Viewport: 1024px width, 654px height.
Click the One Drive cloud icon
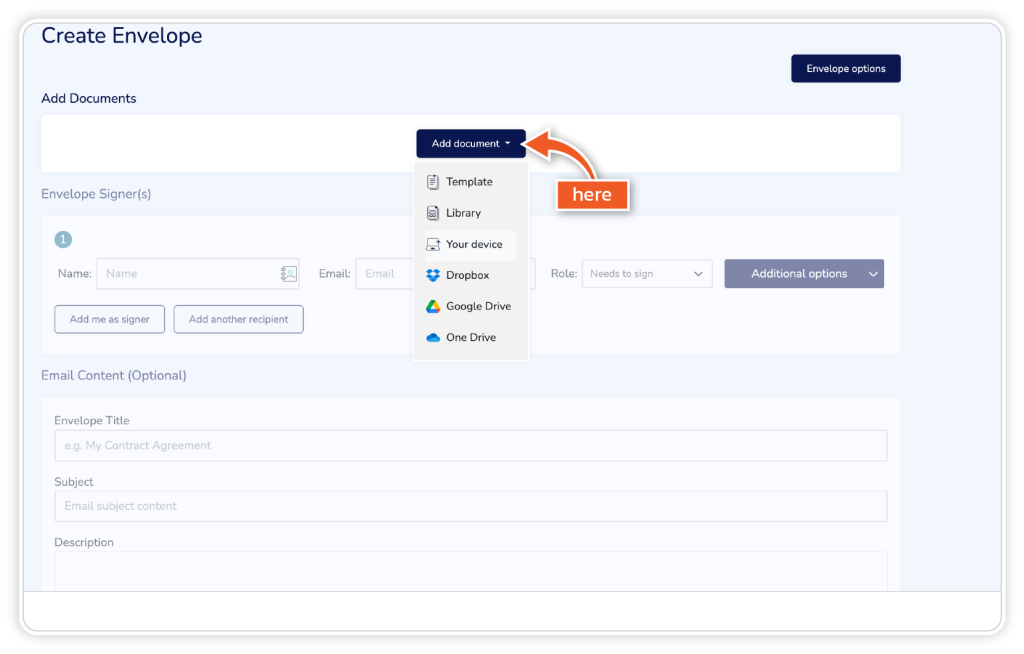433,338
